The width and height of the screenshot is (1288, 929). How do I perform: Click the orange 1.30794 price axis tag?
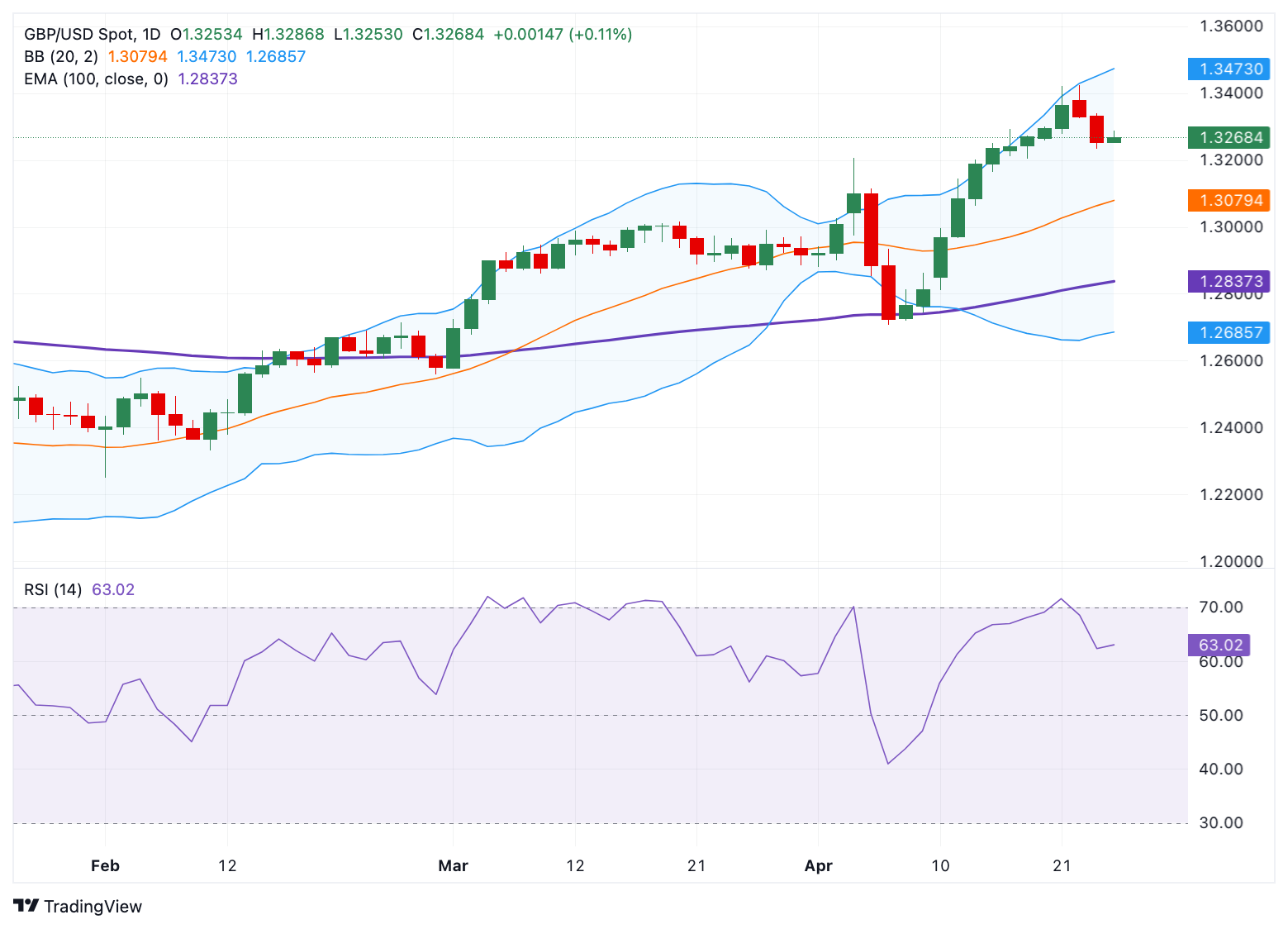tap(1229, 201)
